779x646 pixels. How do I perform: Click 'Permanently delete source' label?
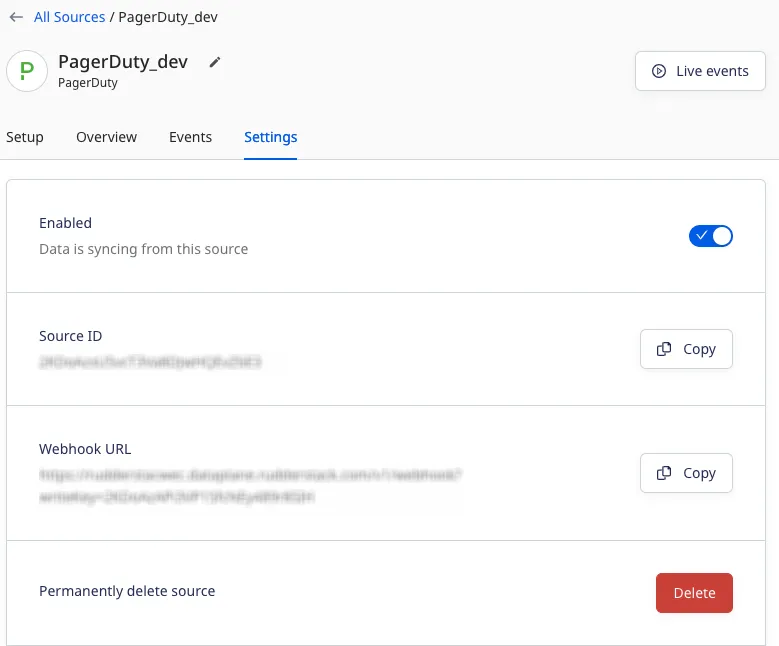tap(127, 591)
